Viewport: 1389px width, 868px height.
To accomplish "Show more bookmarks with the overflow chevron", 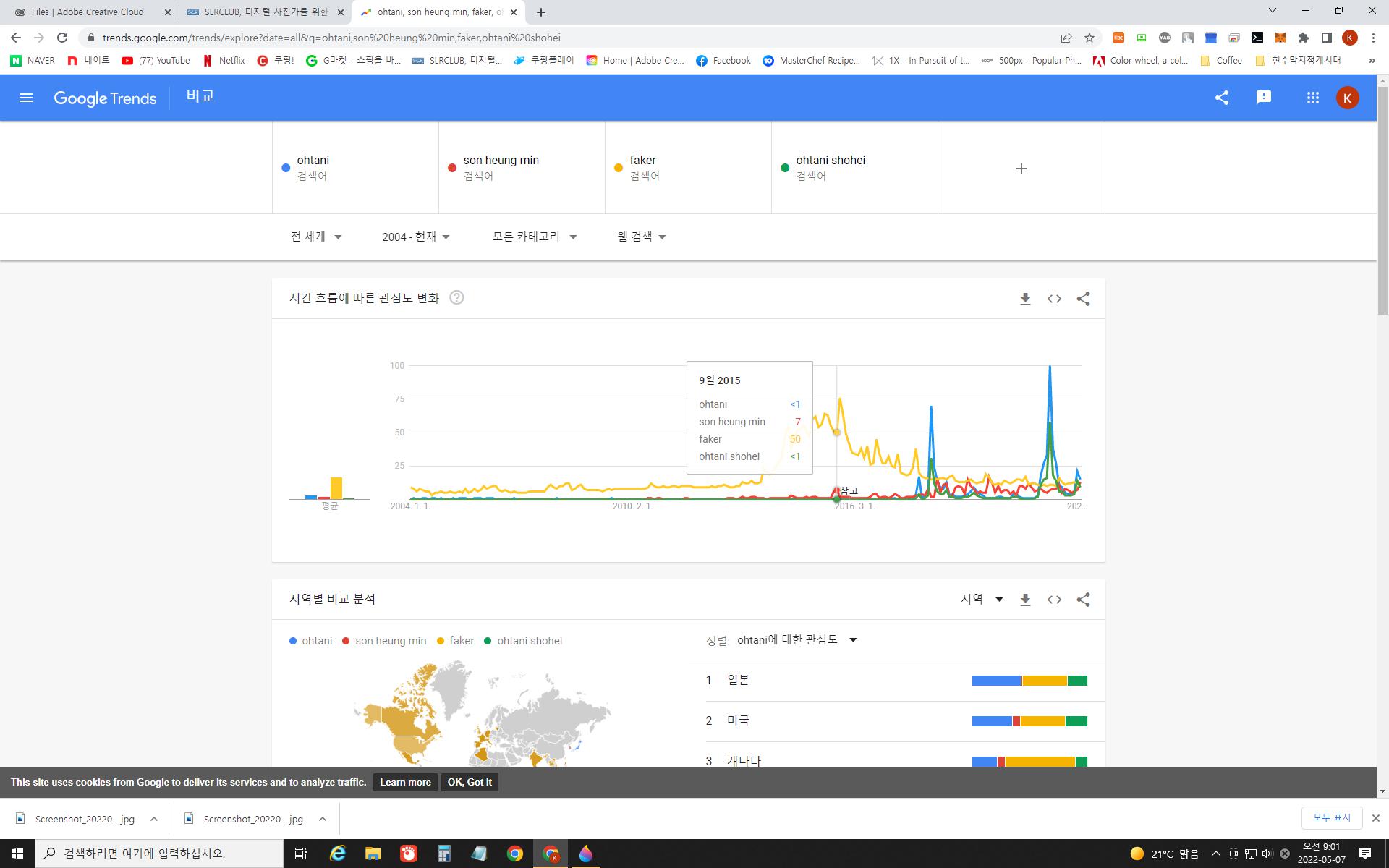I will 1372,61.
